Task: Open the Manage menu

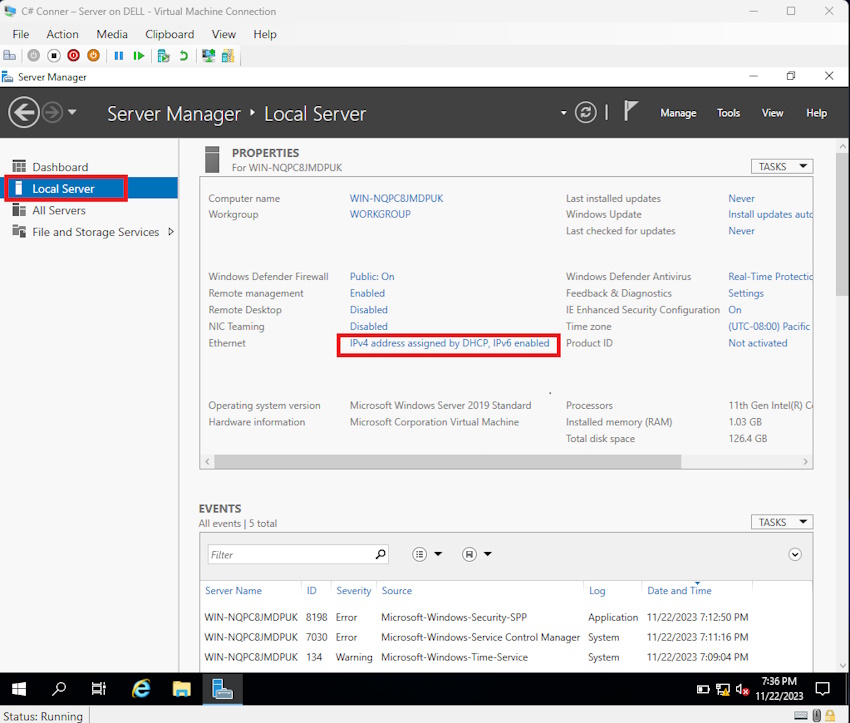Action: (678, 113)
